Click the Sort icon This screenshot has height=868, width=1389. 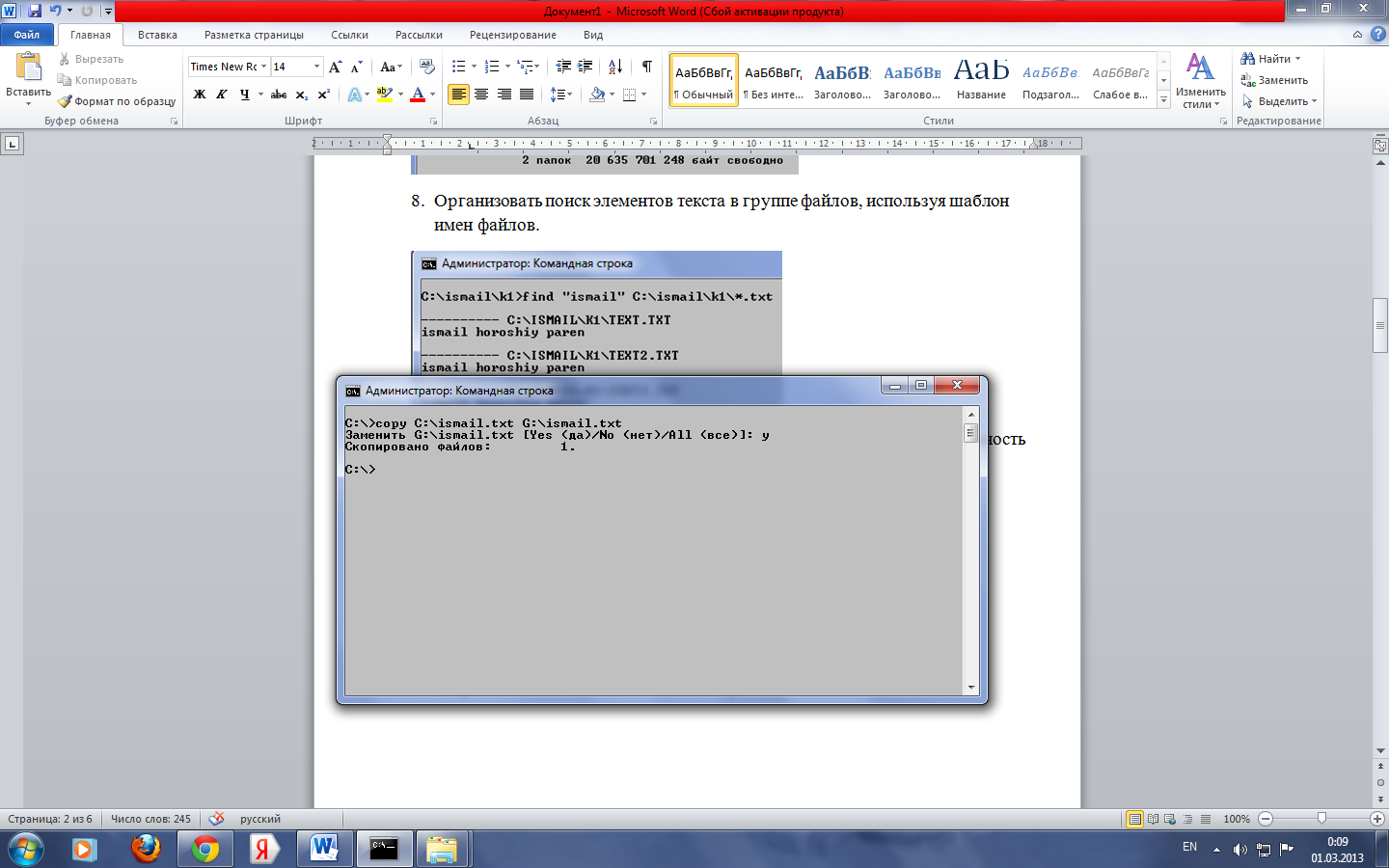point(615,67)
